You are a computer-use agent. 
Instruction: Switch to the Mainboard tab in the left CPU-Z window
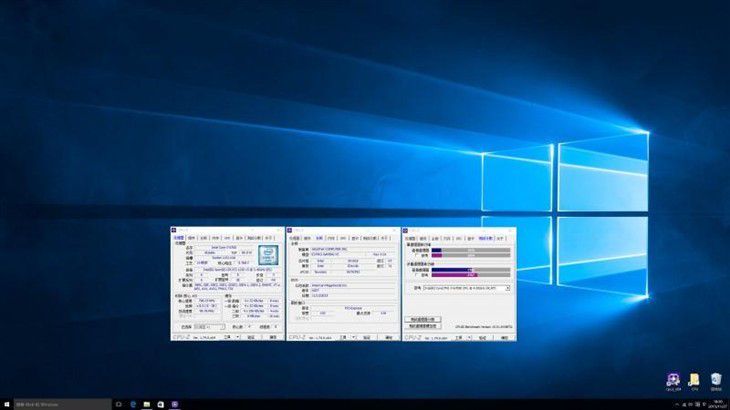click(x=203, y=238)
